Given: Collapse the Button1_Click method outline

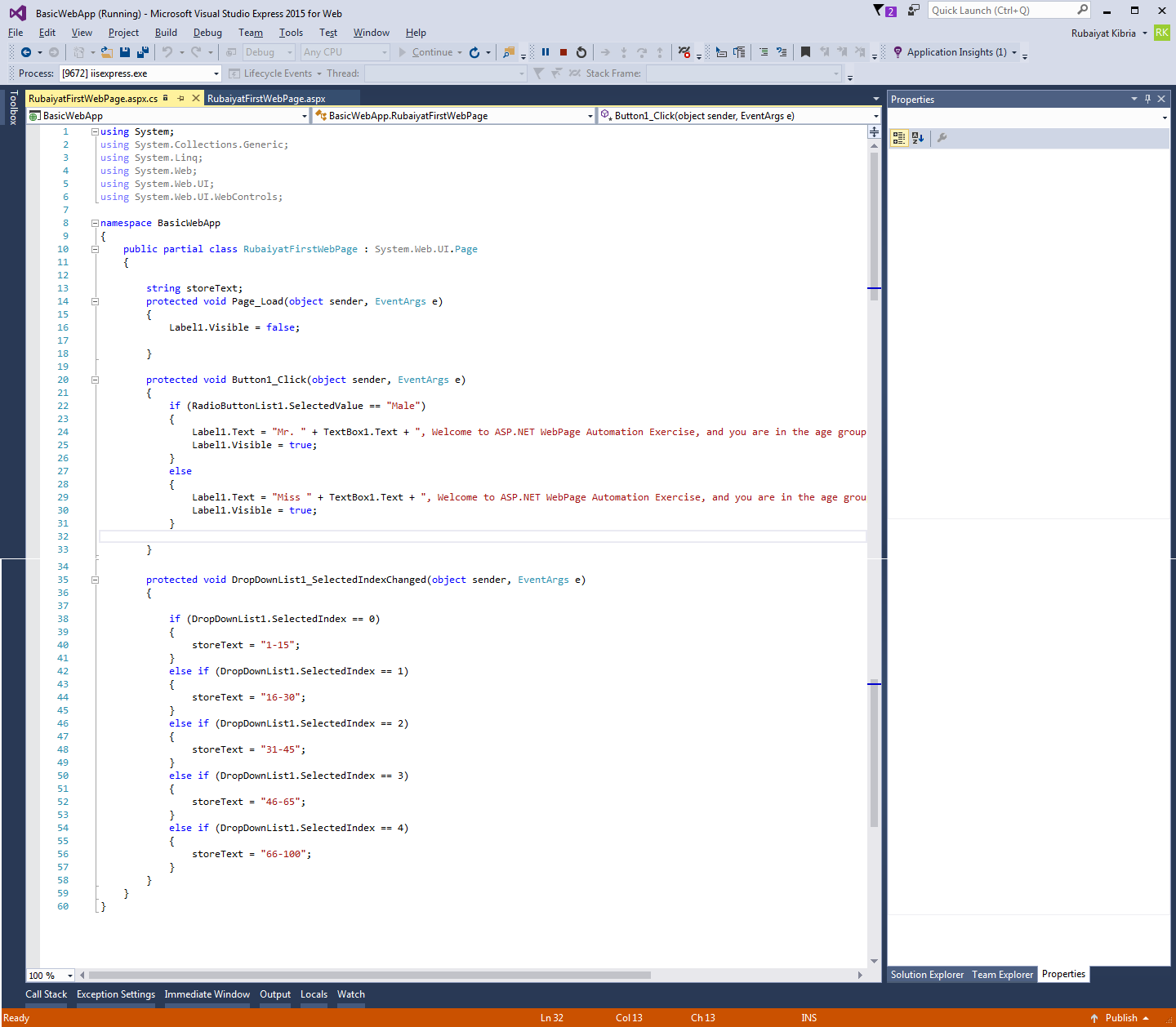Looking at the screenshot, I should point(95,380).
